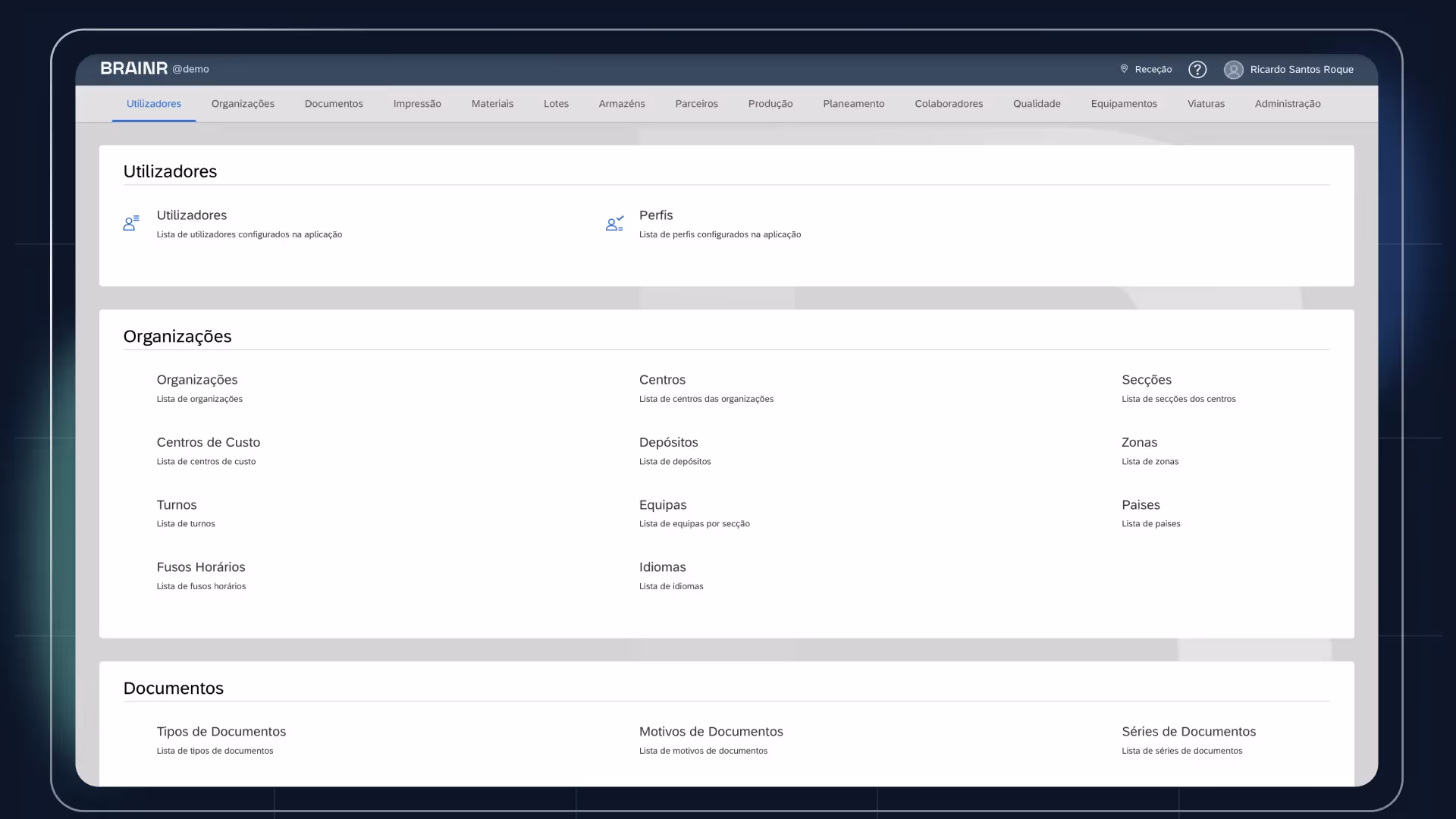Screen dimensions: 1456x819
Task: Open the Qualidade tab
Action: click(1036, 104)
